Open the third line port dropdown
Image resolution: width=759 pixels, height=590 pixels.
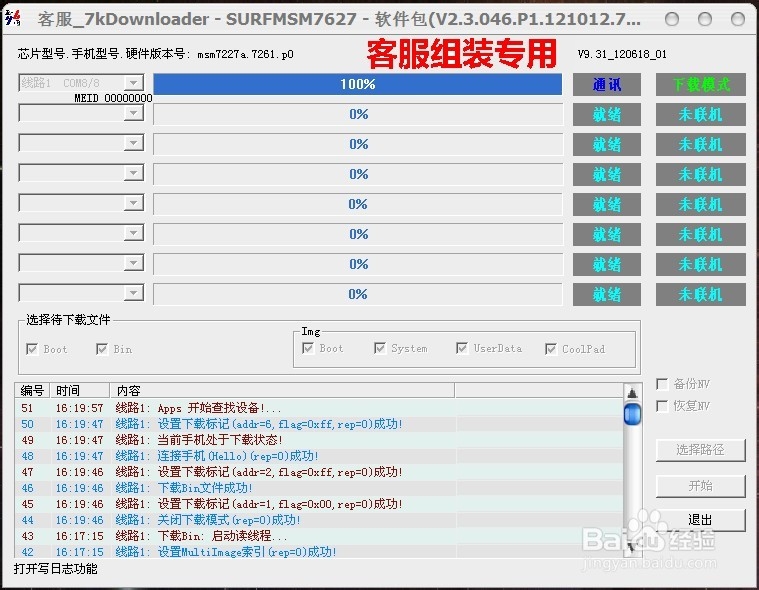133,143
